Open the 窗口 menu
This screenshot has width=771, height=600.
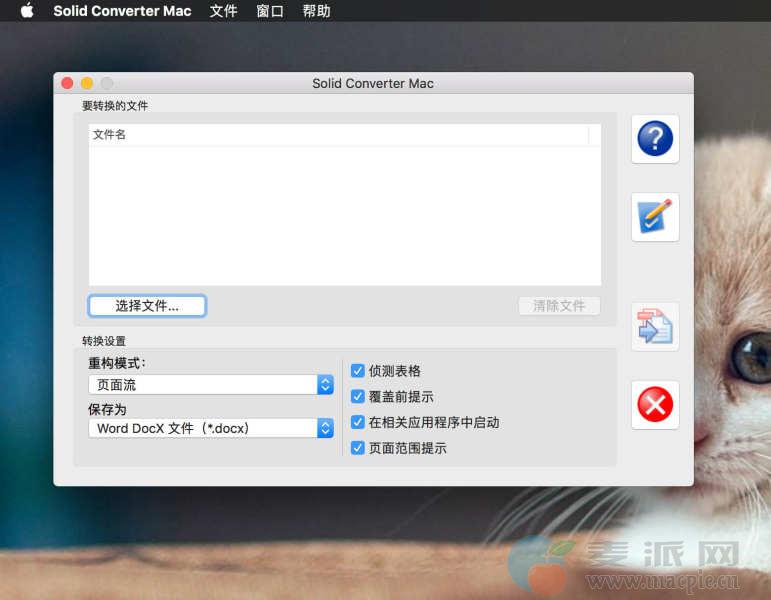pos(270,11)
